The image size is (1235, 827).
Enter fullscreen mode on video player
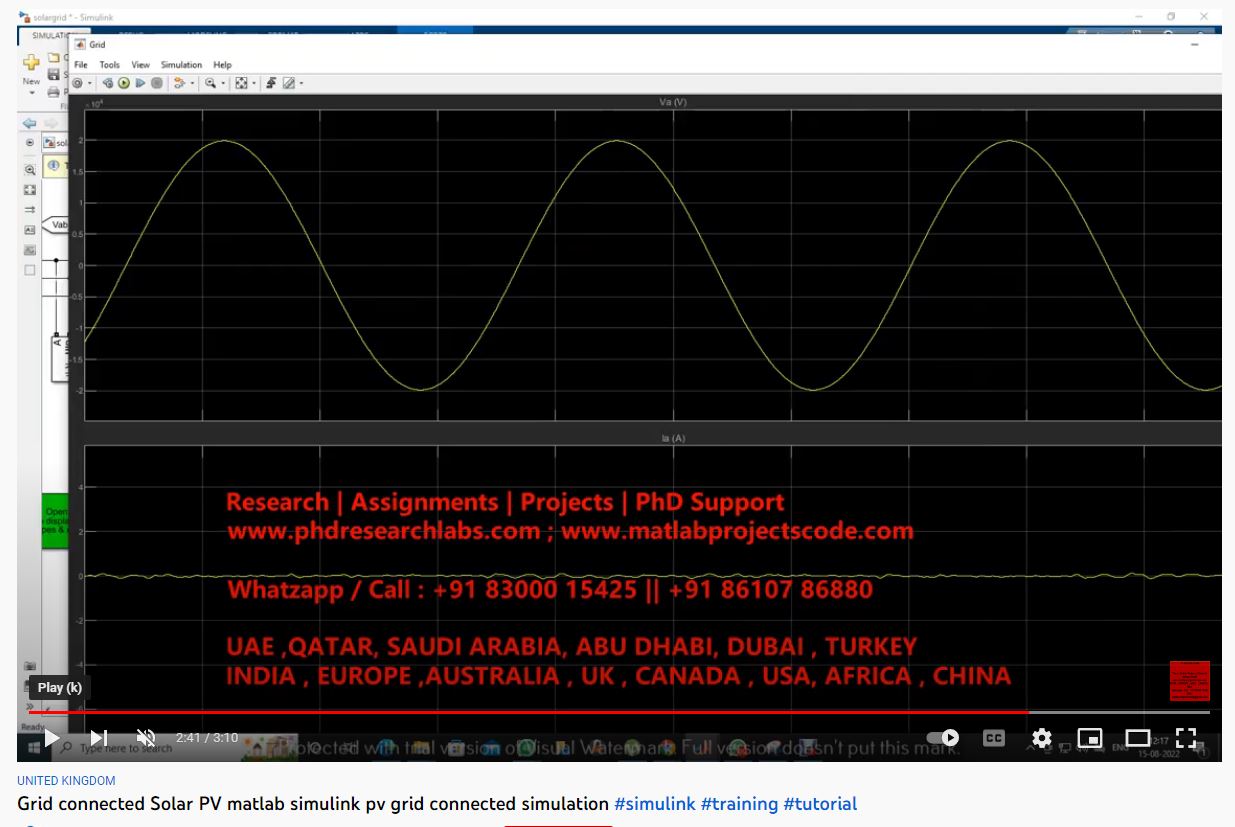click(1186, 738)
